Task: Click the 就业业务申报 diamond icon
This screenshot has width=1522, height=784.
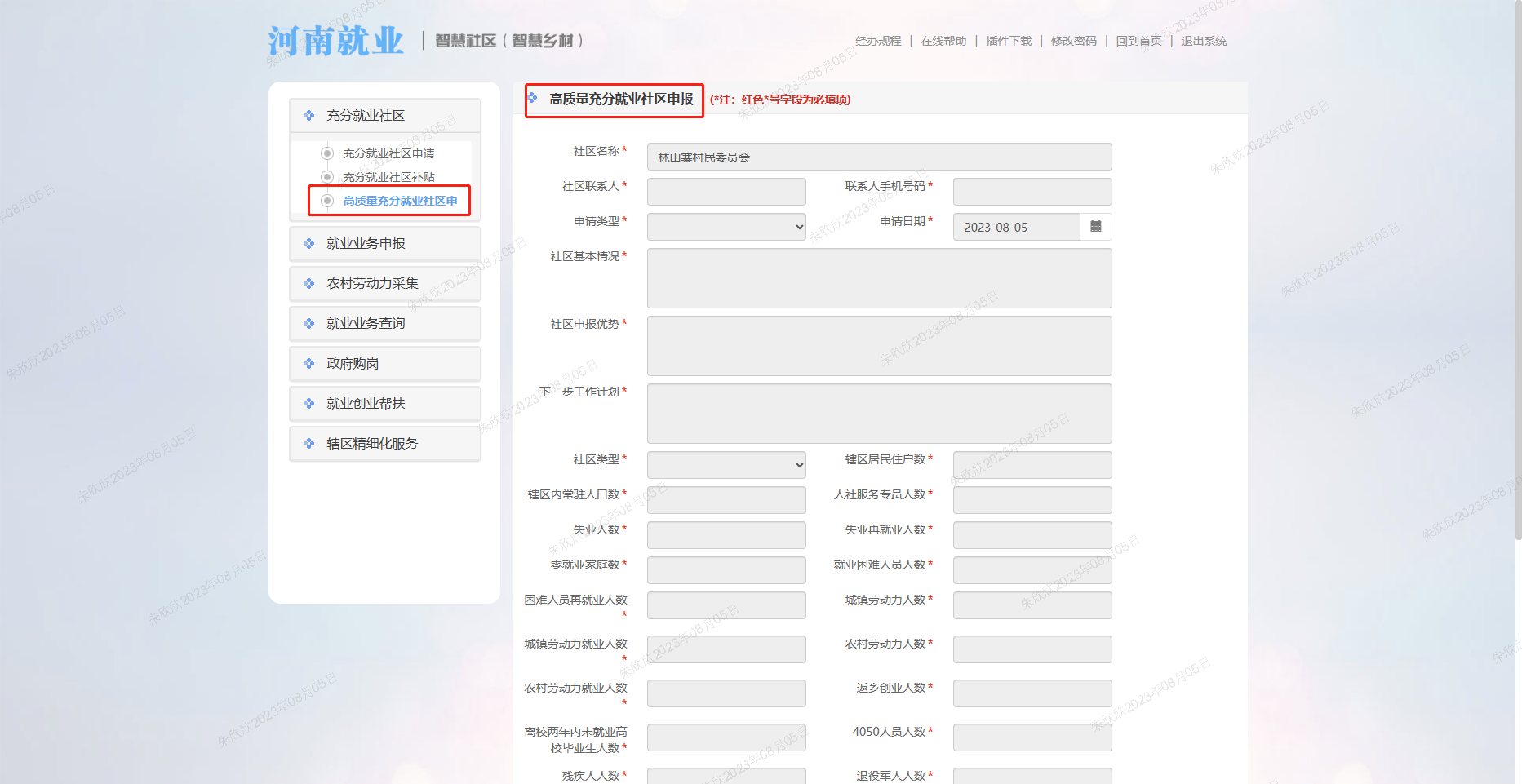Action: click(x=308, y=242)
